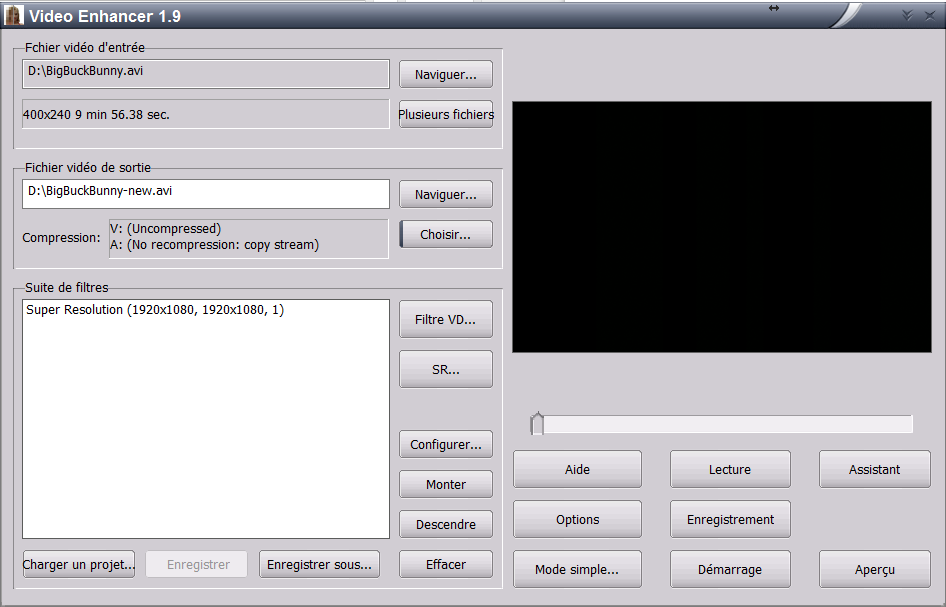Screen dimensions: 946x607
Task: Choose compression with the Choisir button
Action: pos(445,234)
